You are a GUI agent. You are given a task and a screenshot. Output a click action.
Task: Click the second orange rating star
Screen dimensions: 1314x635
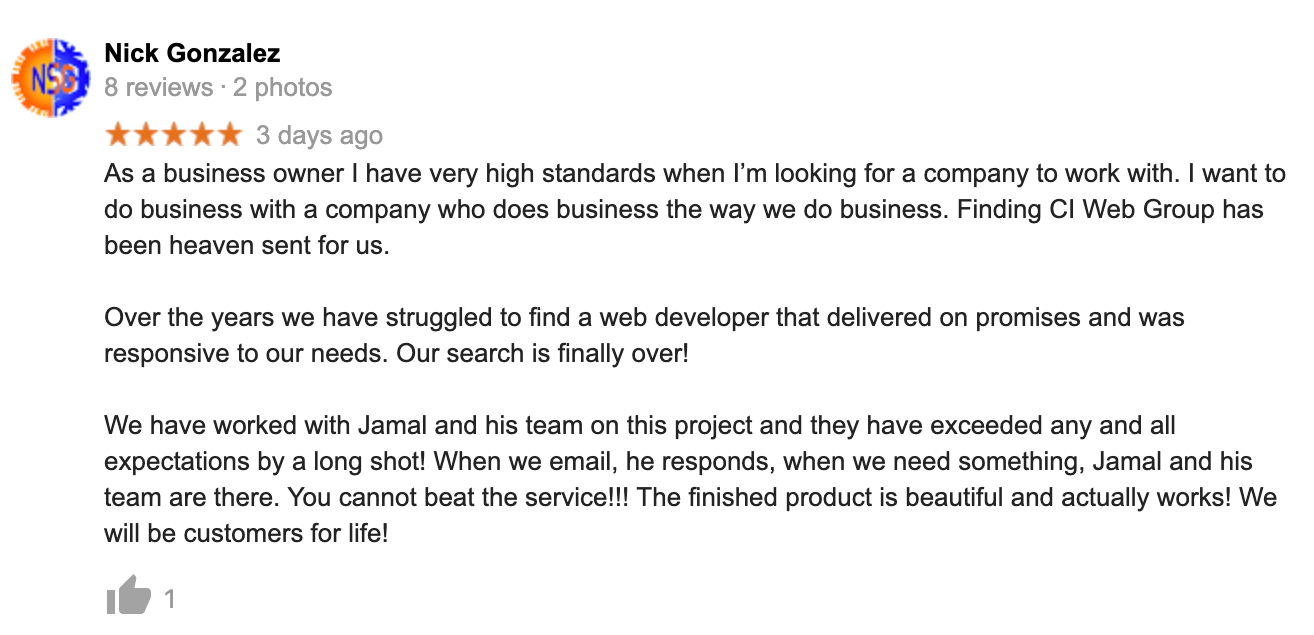[146, 133]
